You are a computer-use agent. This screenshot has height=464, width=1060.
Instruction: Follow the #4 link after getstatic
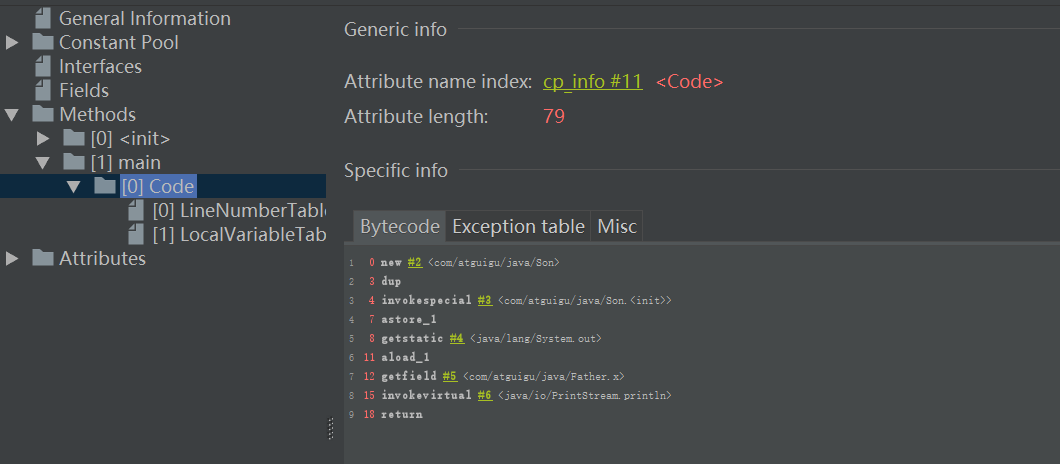coord(456,338)
